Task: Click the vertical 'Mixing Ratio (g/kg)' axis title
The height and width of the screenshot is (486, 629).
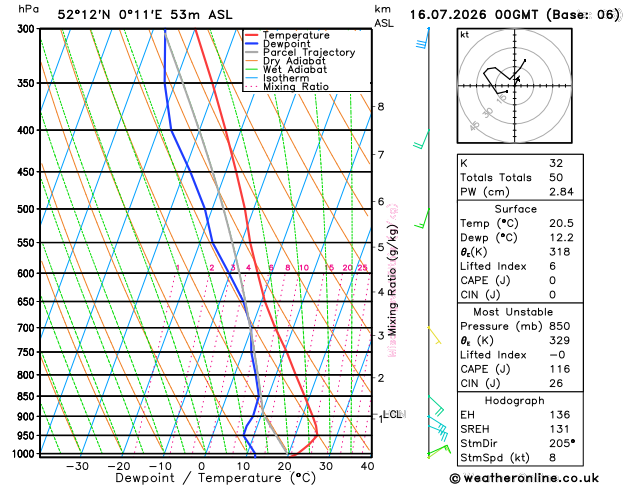Action: point(392,281)
